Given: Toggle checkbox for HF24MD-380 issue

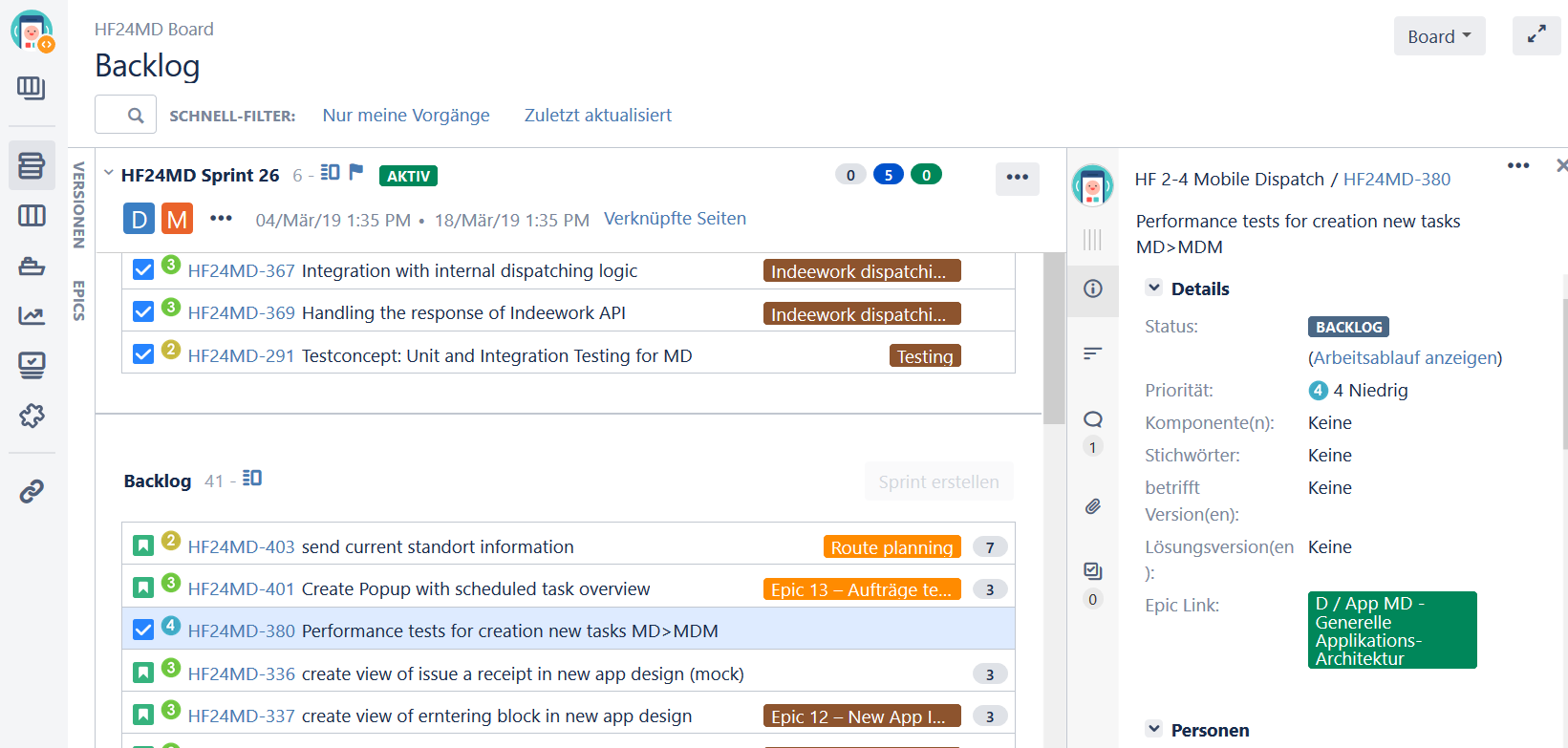Looking at the screenshot, I should tap(143, 630).
